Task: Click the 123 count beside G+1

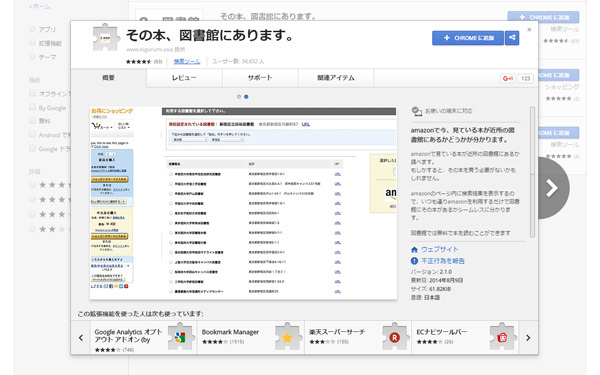Action: [525, 78]
